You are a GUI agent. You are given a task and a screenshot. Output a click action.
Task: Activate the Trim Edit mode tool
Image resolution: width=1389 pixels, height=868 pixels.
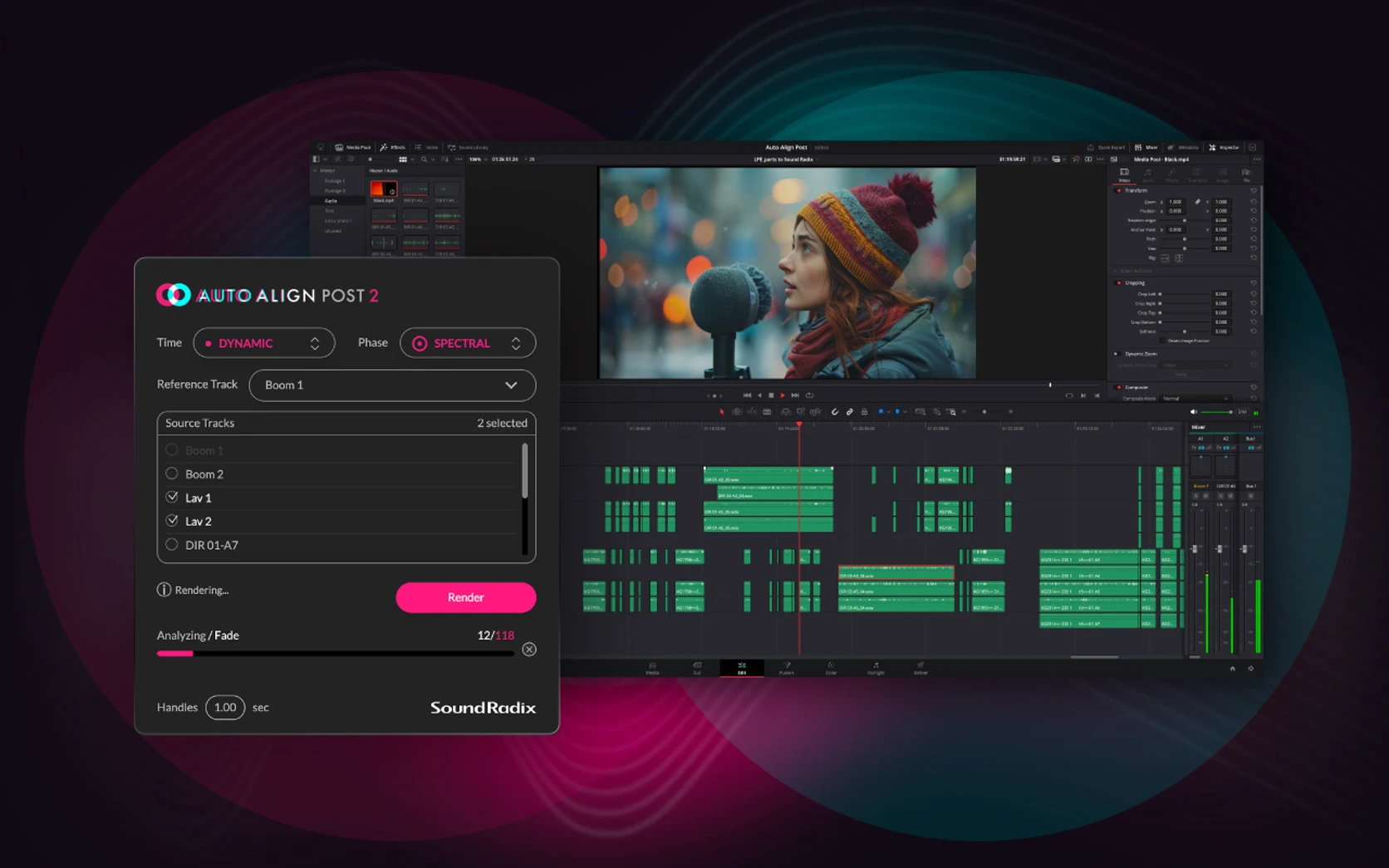(737, 412)
